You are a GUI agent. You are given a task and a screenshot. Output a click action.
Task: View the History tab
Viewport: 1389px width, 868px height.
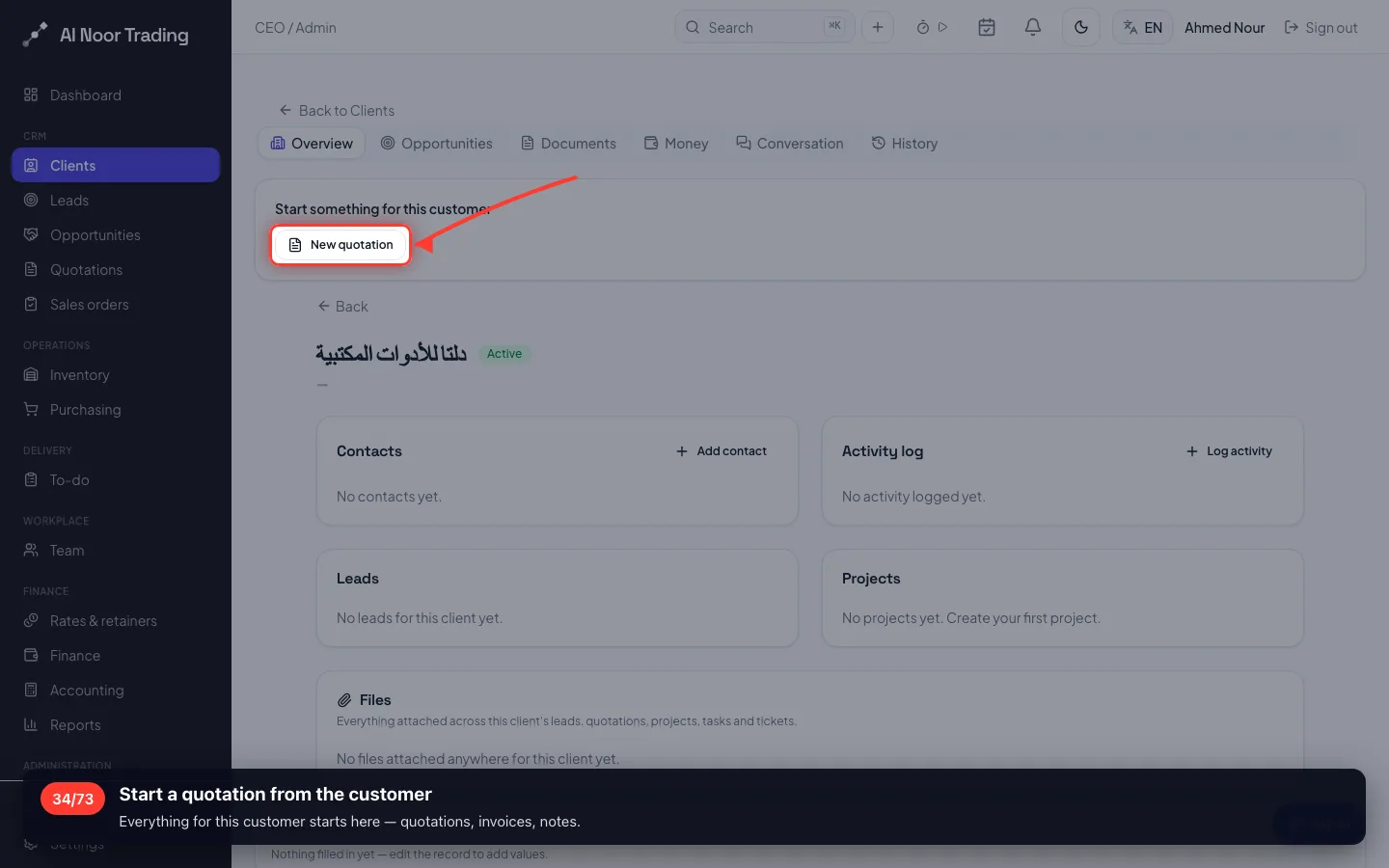pos(905,143)
